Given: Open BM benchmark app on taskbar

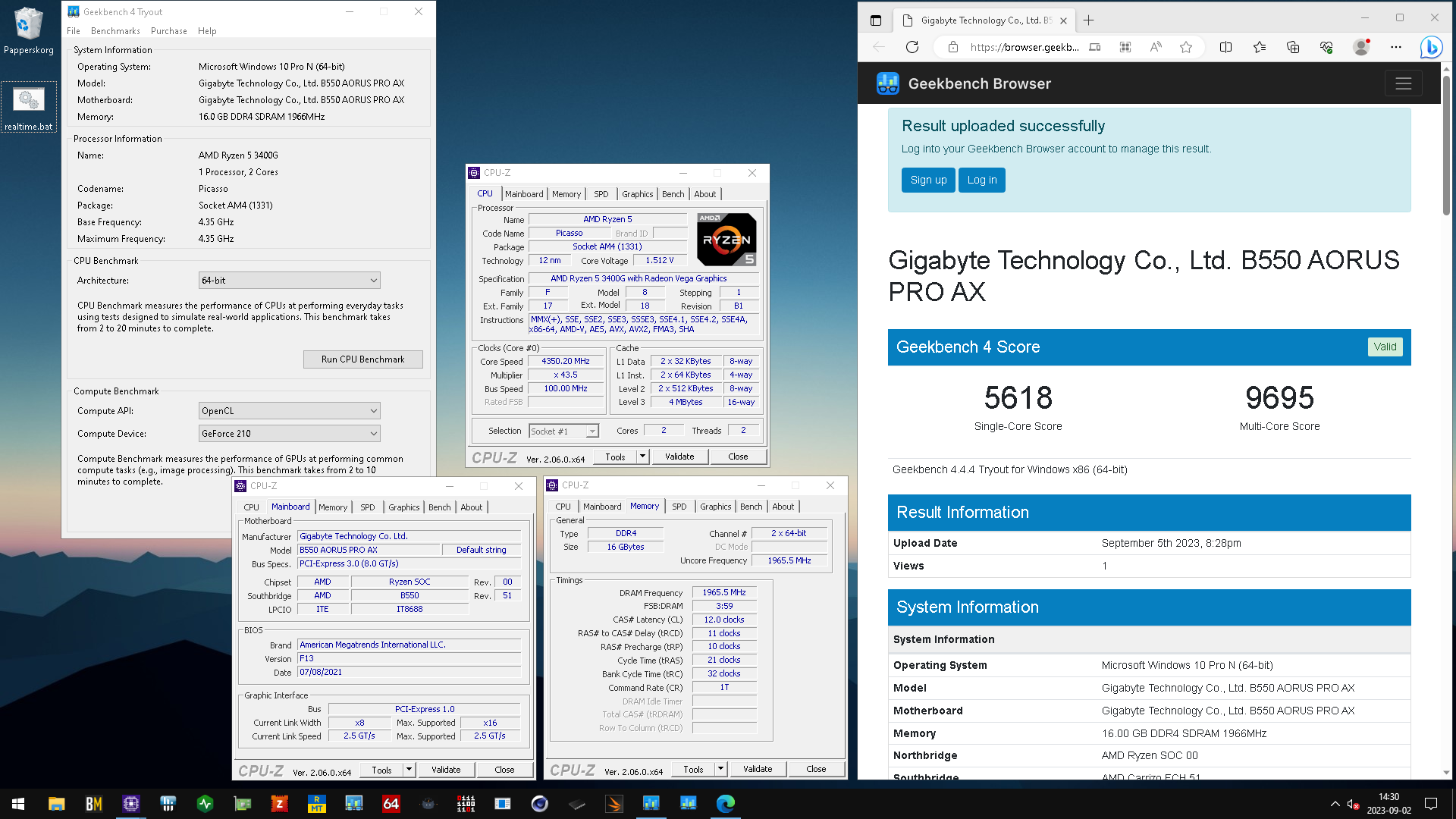Looking at the screenshot, I should (x=93, y=804).
